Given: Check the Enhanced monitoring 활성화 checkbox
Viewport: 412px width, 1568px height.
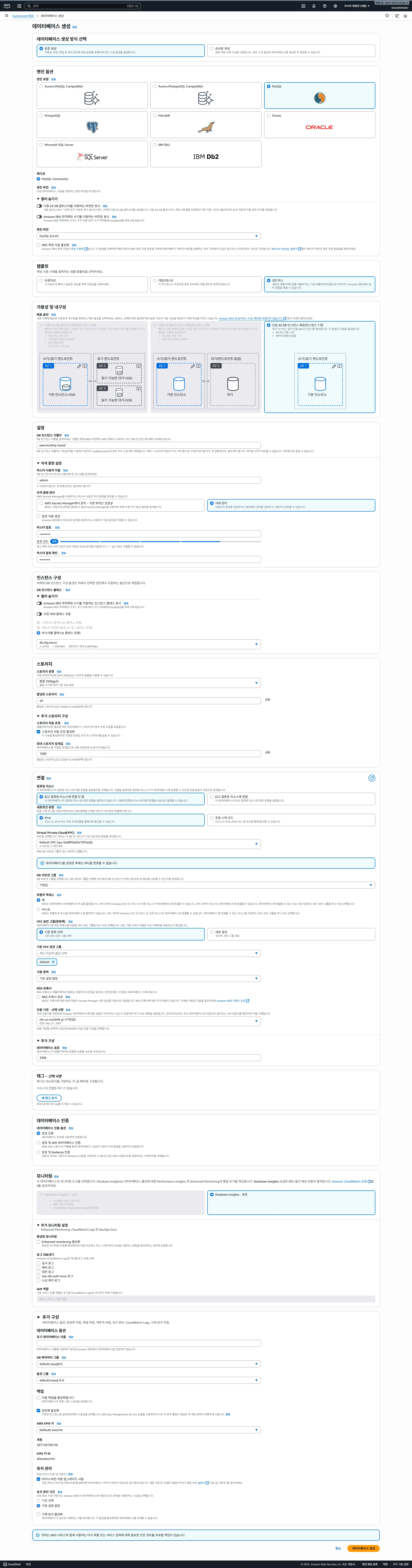Looking at the screenshot, I should 38,1242.
